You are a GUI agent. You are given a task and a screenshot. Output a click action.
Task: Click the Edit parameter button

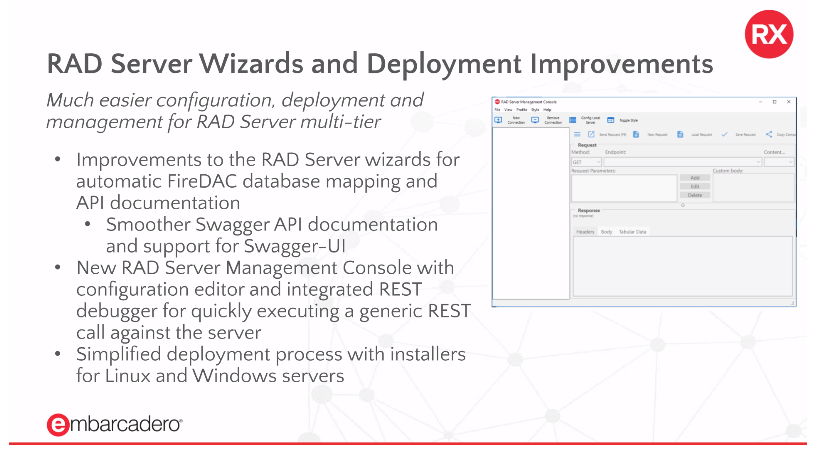[695, 186]
